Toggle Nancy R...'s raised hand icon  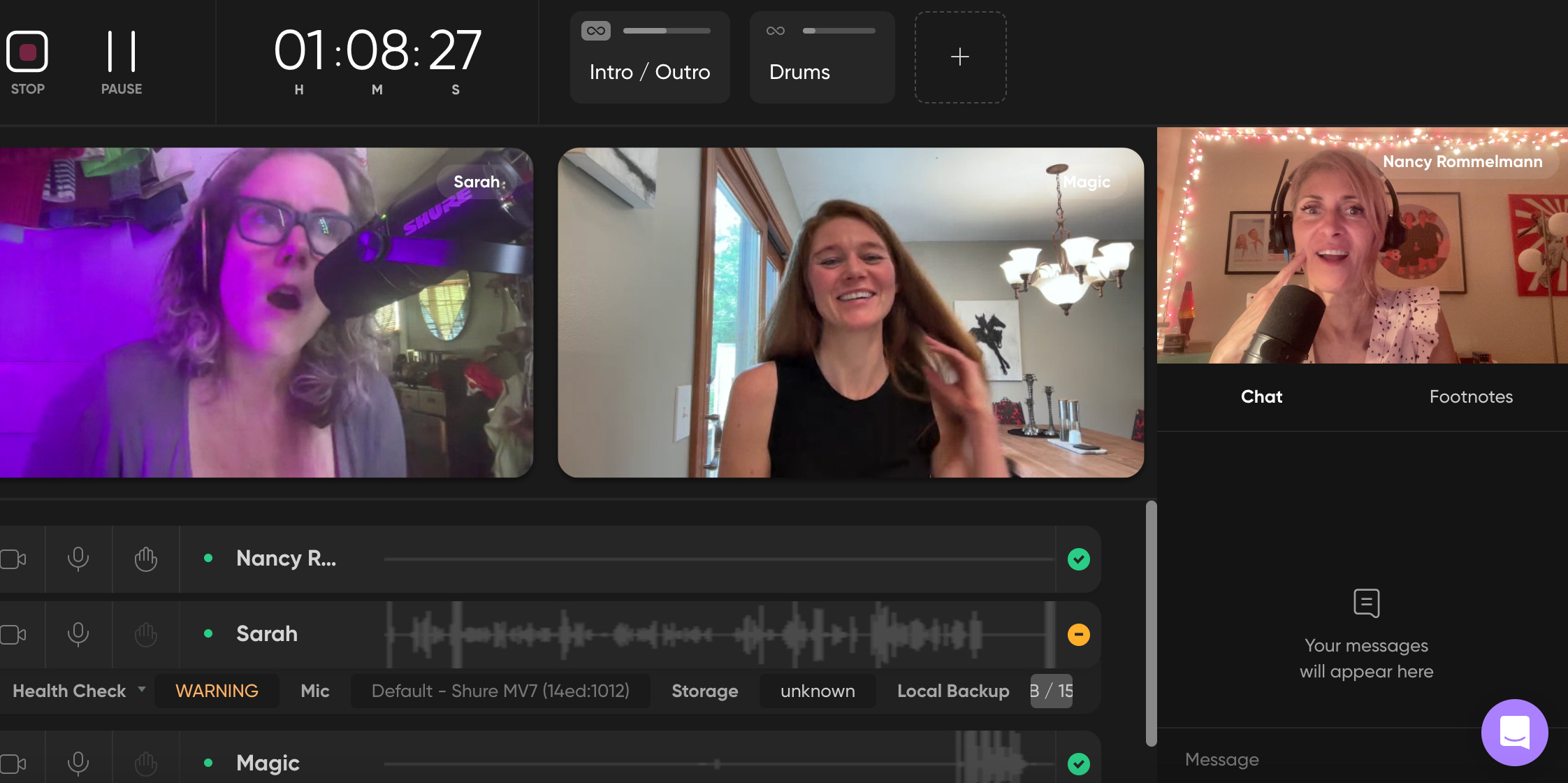coord(146,559)
